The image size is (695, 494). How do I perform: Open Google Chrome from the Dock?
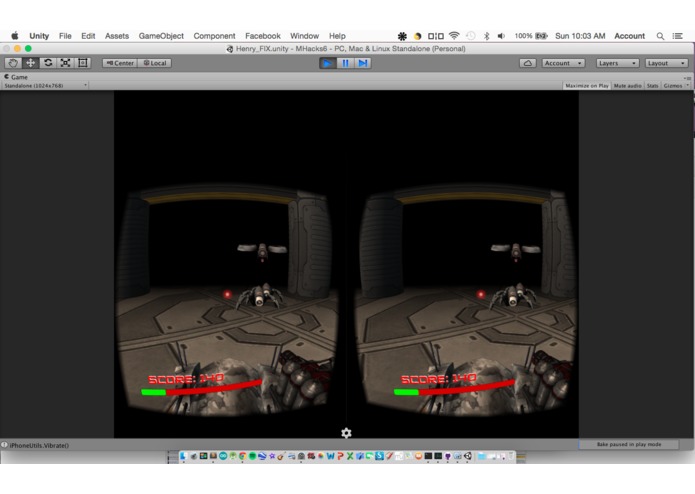pos(242,456)
